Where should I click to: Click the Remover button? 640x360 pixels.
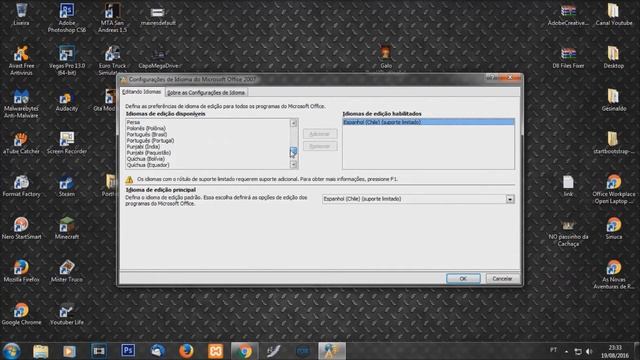(x=320, y=146)
